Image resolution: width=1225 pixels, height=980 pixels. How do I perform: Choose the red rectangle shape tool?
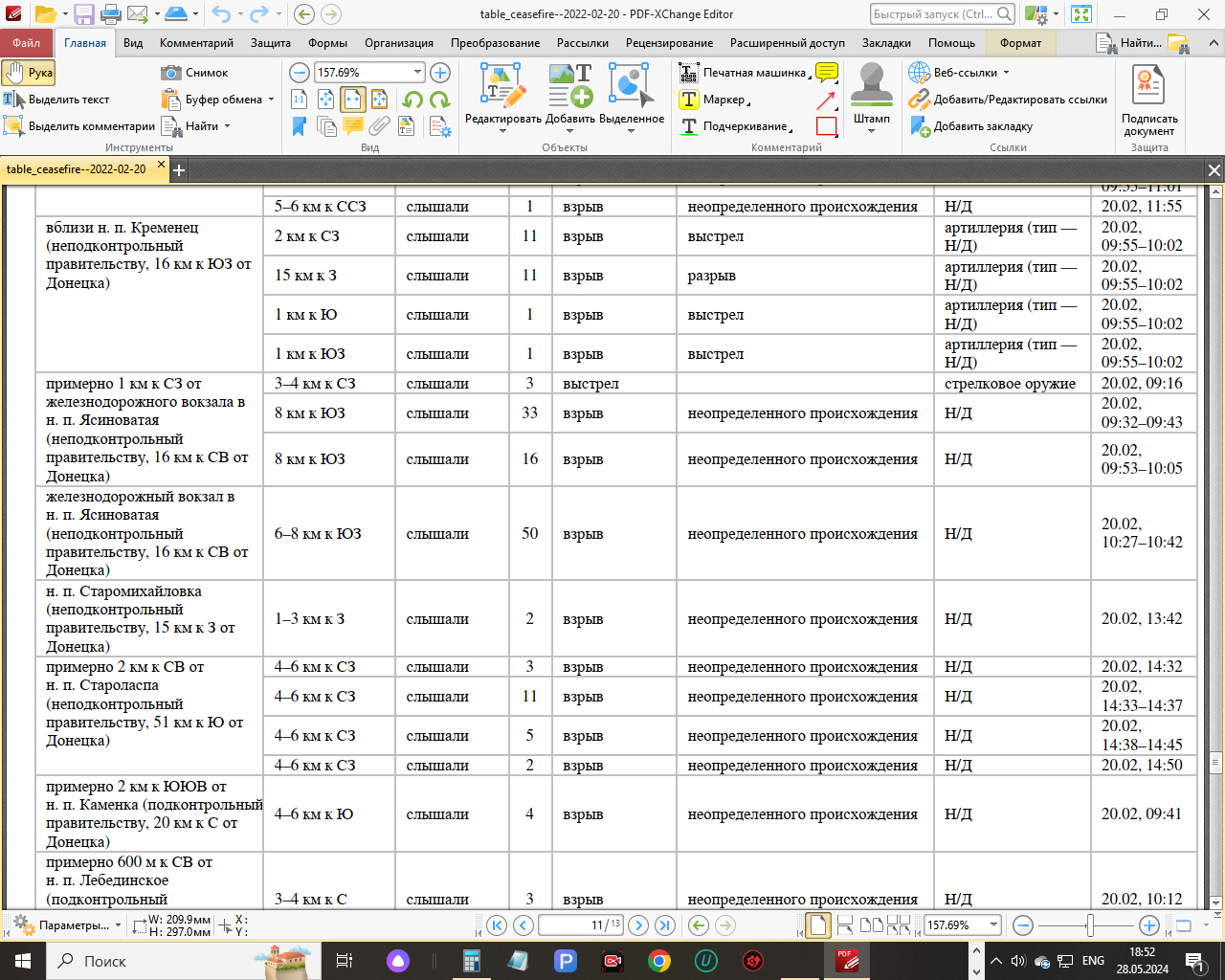click(x=827, y=126)
